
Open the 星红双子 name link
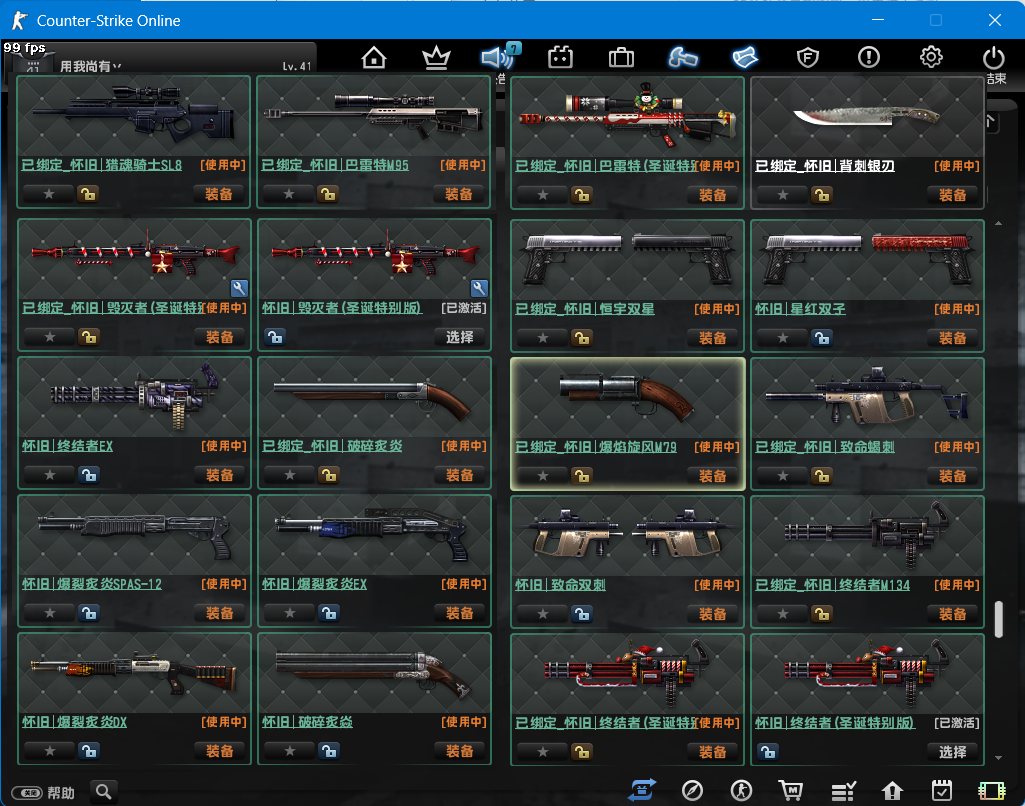click(800, 309)
